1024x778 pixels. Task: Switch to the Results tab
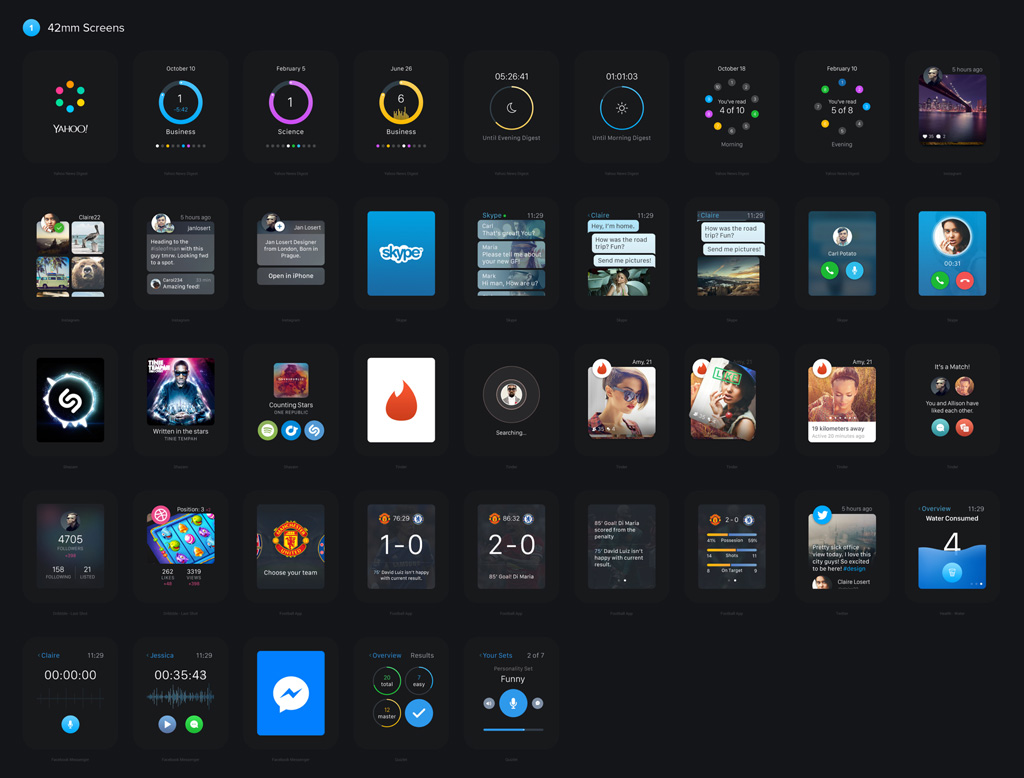click(422, 655)
